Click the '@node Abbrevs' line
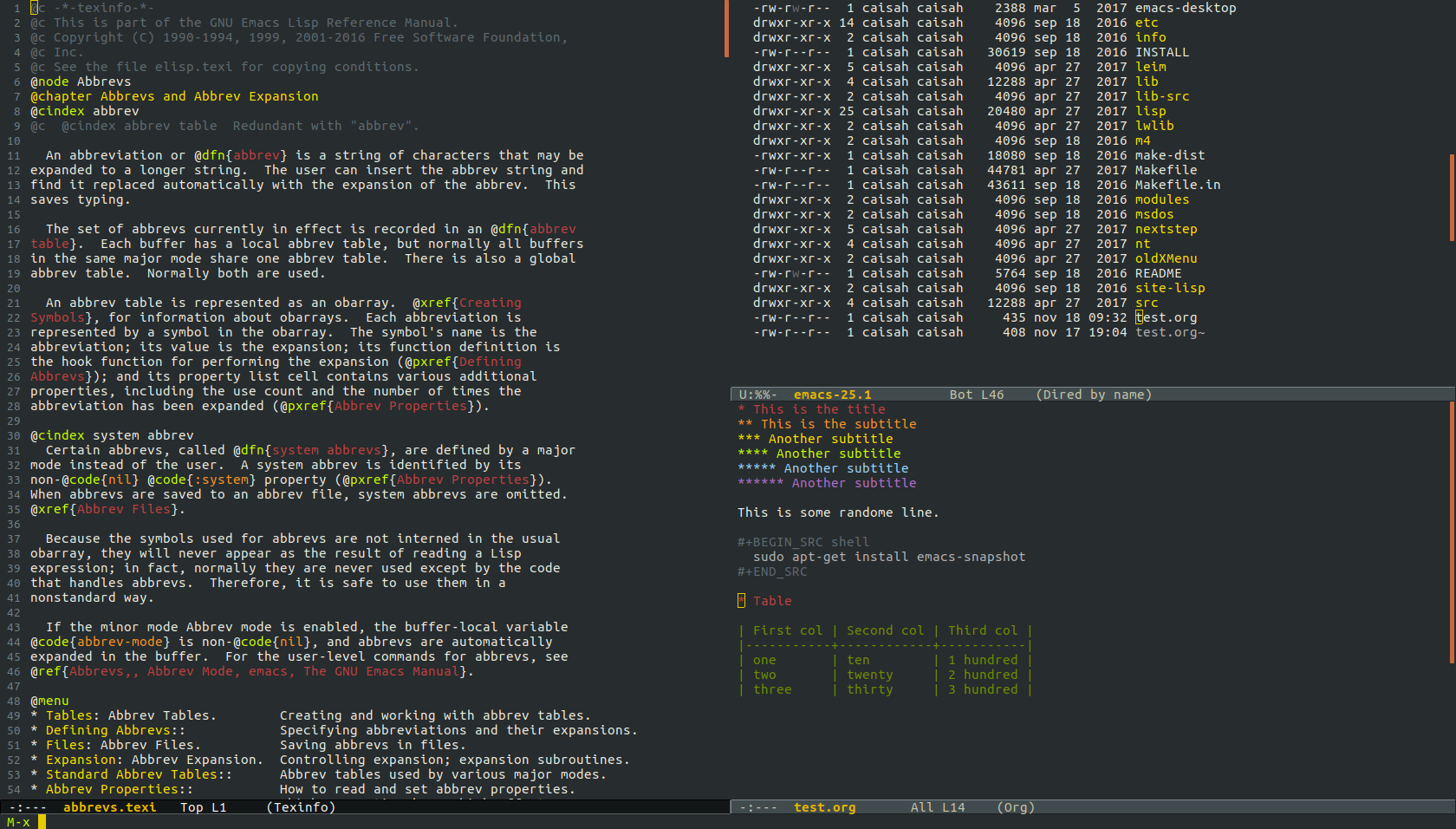Viewport: 1456px width, 829px height. click(81, 82)
